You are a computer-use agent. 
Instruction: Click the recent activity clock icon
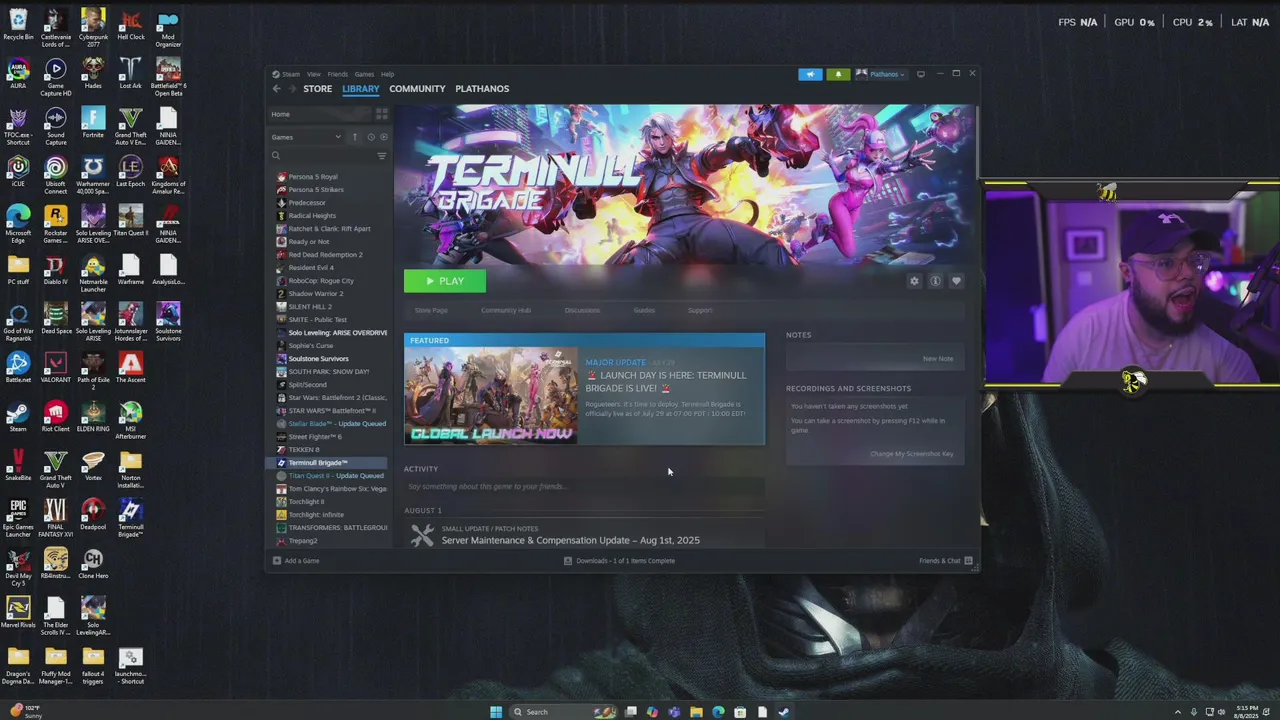pyautogui.click(x=370, y=137)
